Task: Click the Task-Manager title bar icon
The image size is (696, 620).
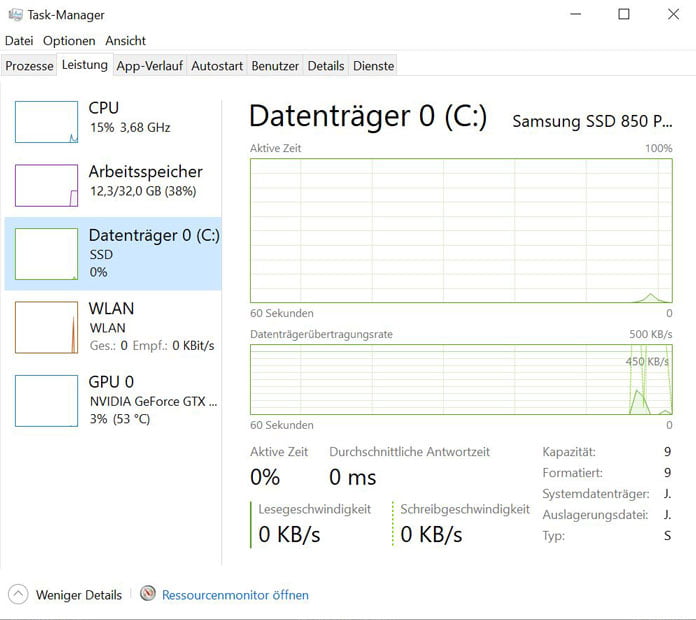Action: click(16, 15)
